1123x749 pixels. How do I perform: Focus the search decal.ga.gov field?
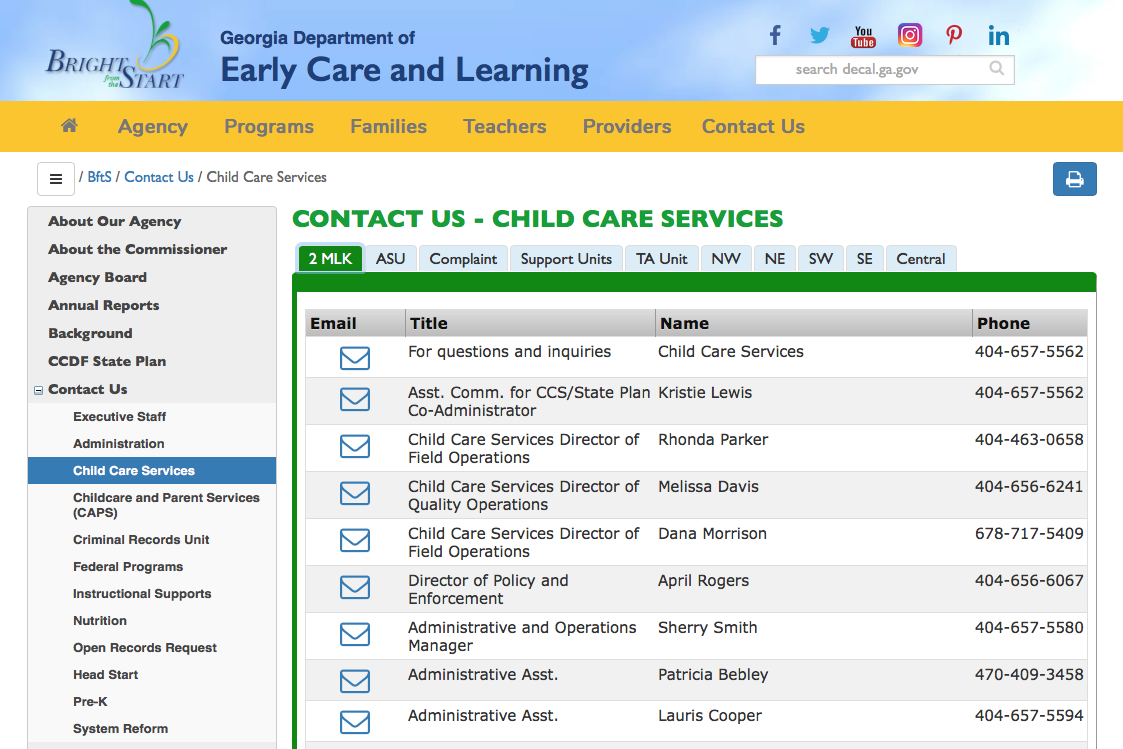click(885, 69)
